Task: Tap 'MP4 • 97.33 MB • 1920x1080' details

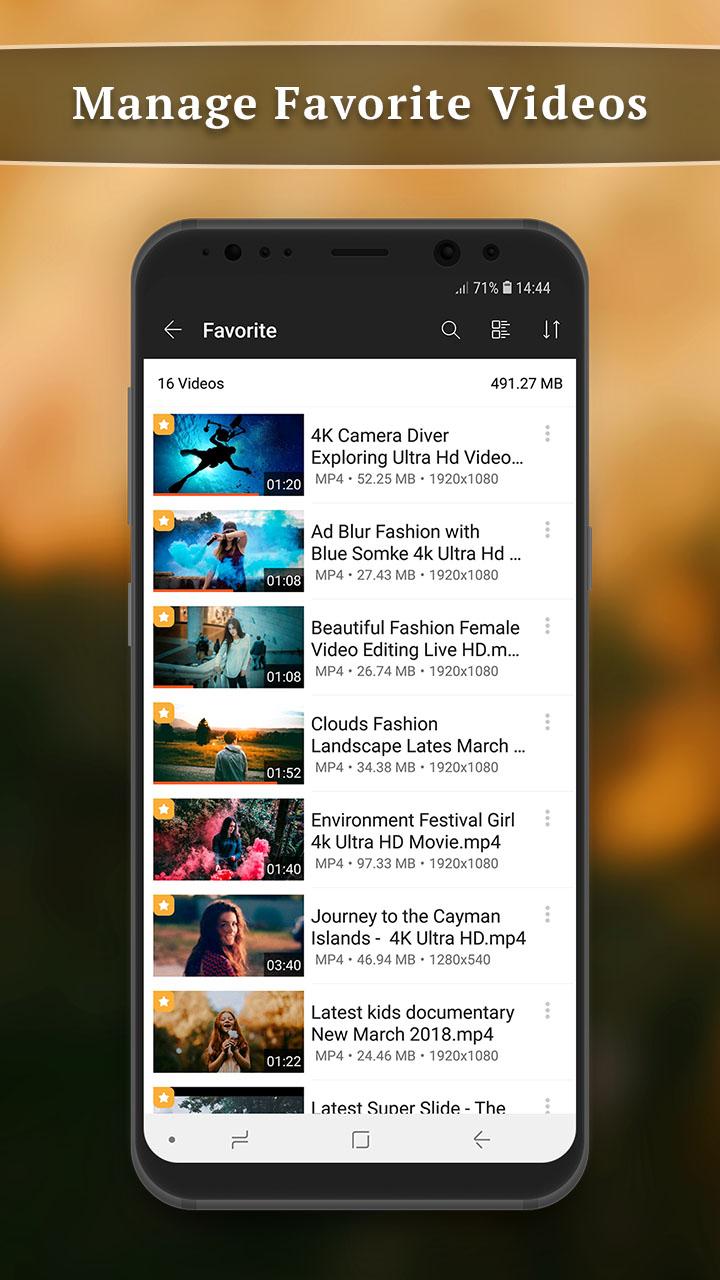Action: pyautogui.click(x=407, y=863)
